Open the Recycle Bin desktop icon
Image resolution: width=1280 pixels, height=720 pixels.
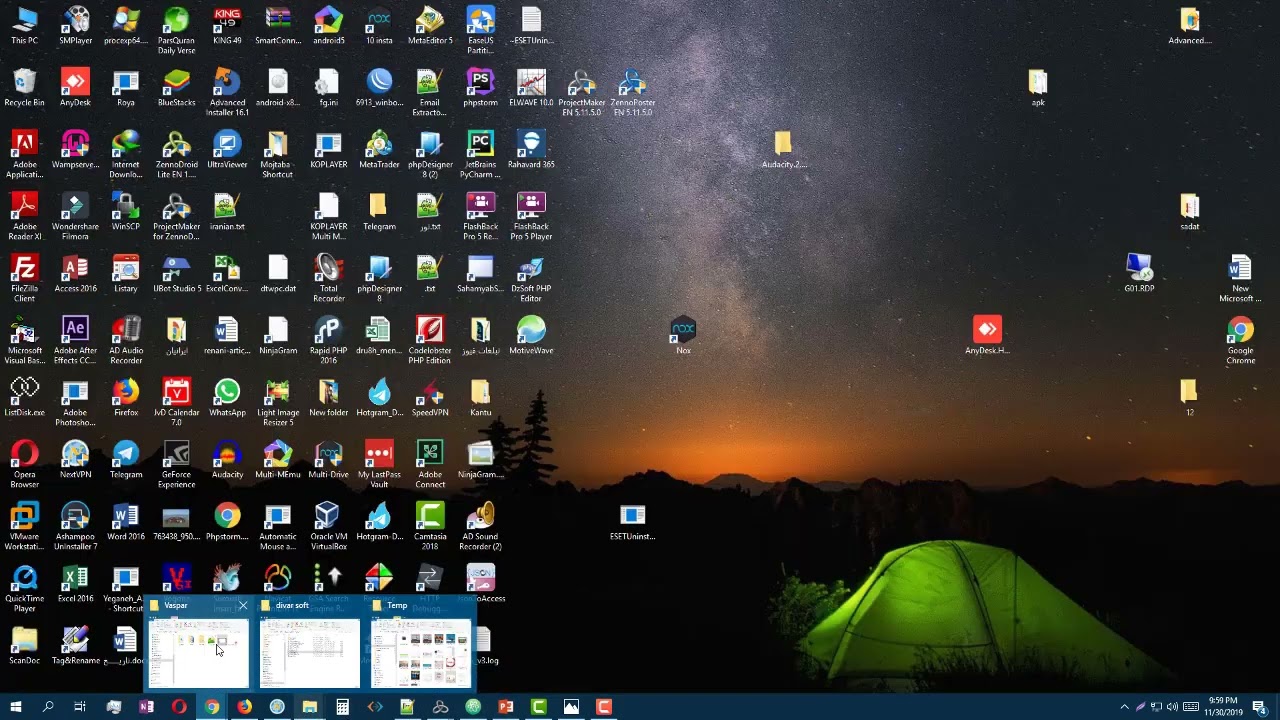[24, 88]
